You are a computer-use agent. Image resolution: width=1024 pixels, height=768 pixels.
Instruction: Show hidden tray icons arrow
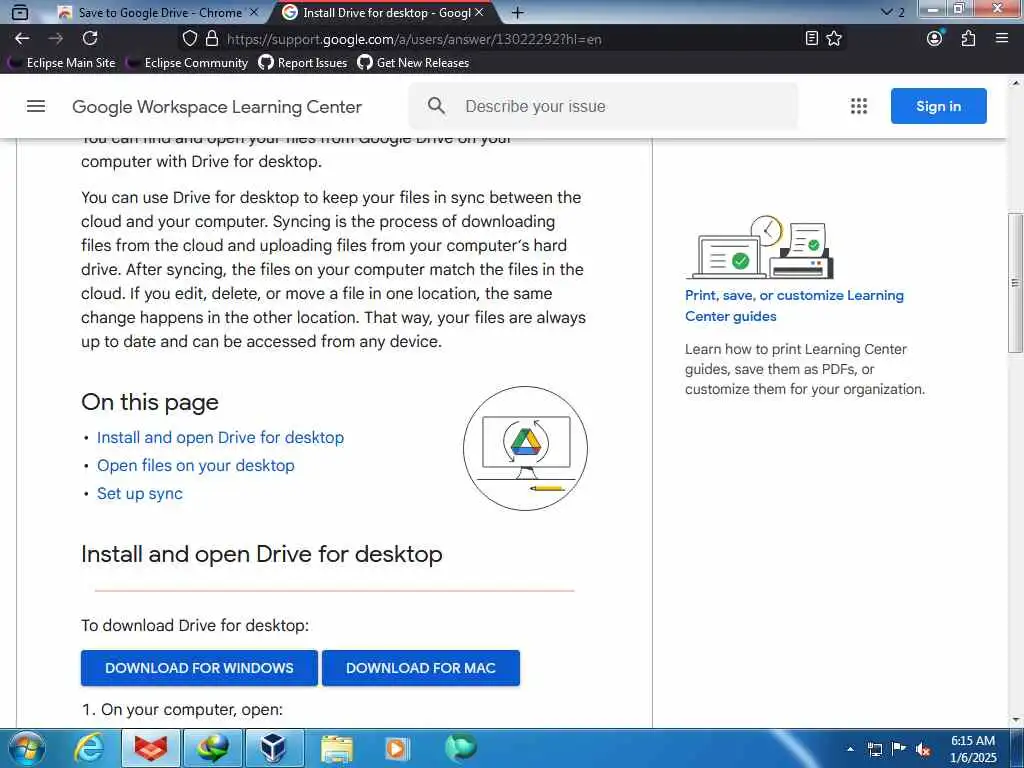(x=850, y=749)
